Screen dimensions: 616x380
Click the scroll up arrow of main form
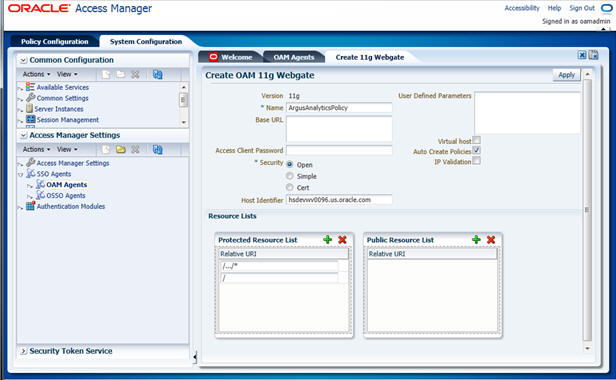coord(587,74)
